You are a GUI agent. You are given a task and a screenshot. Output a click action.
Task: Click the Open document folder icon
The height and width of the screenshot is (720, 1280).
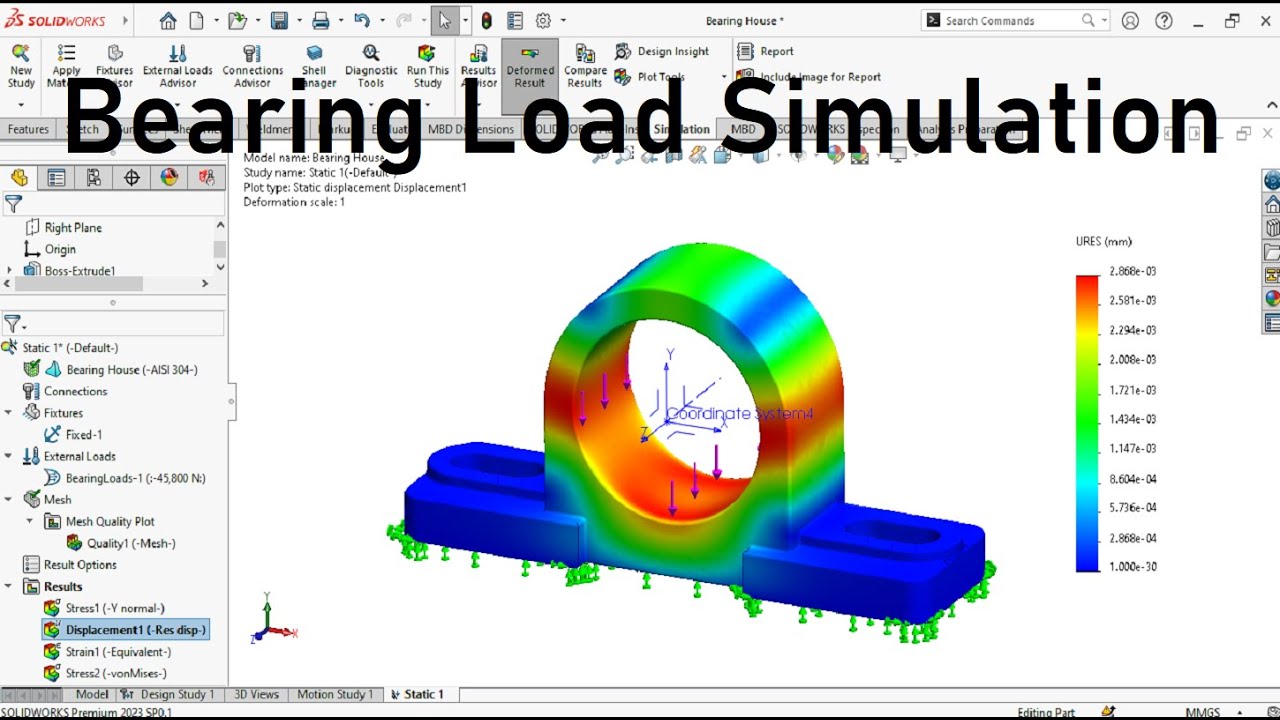236,21
